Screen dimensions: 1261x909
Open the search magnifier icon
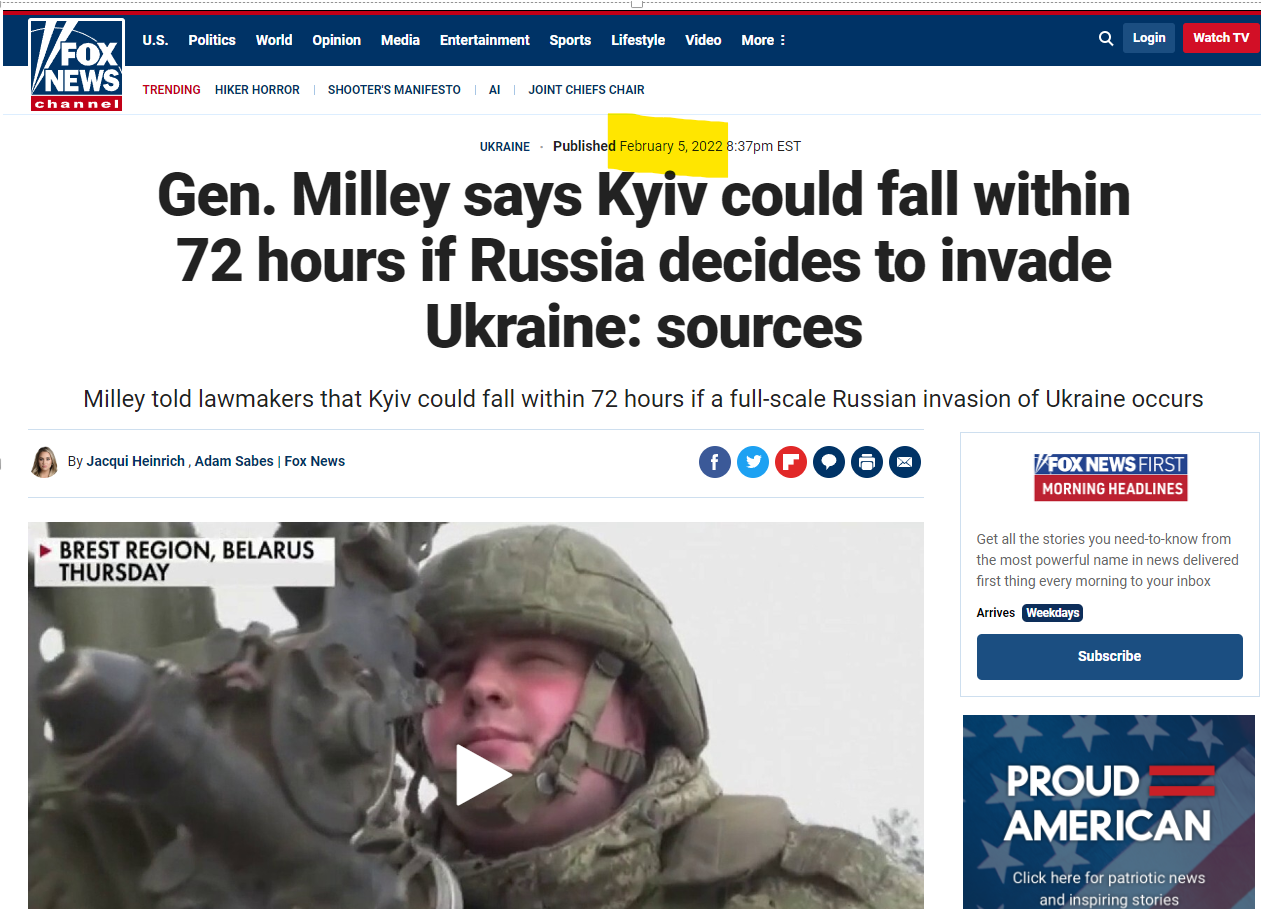[1106, 39]
